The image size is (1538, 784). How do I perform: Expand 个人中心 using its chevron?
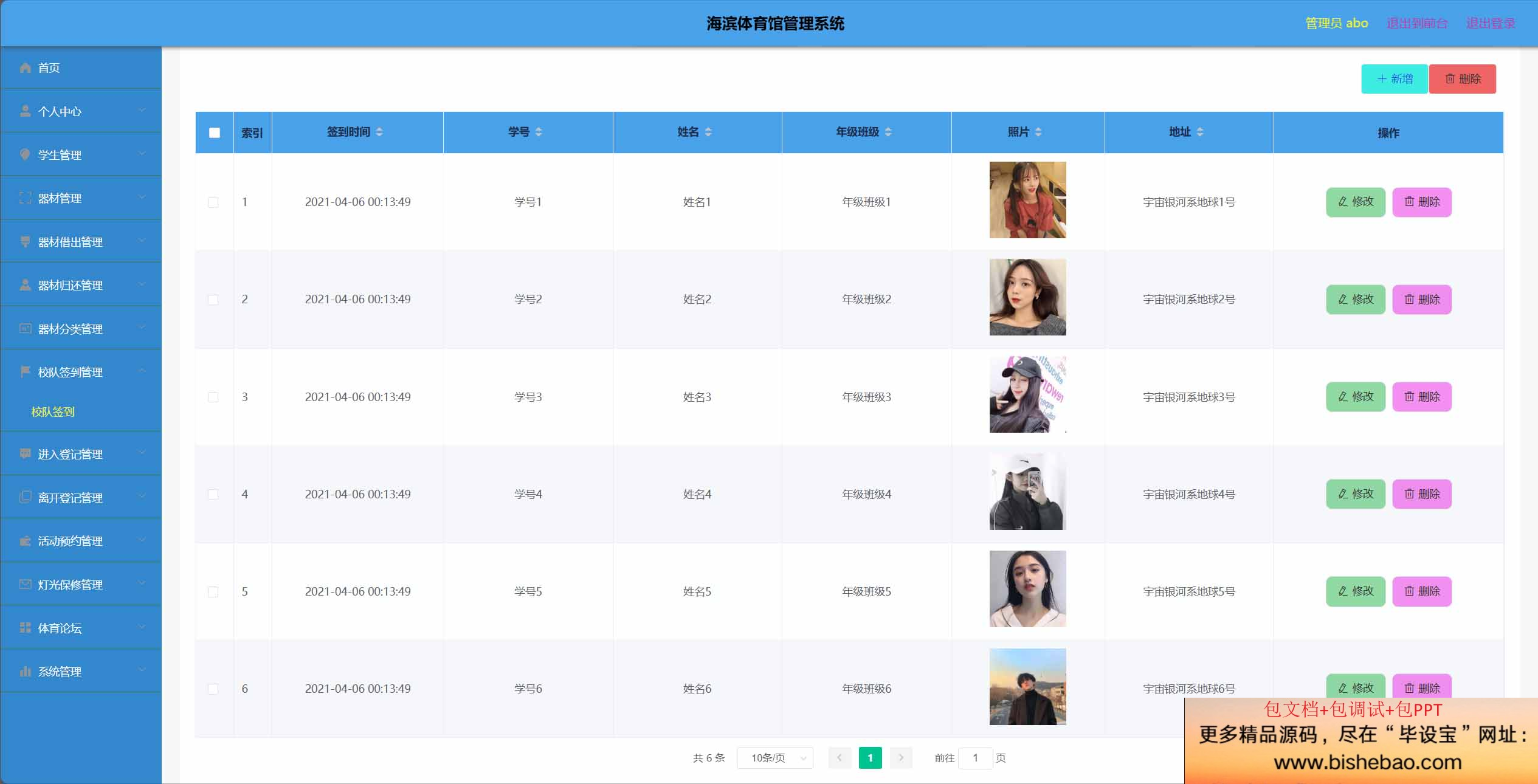click(142, 110)
